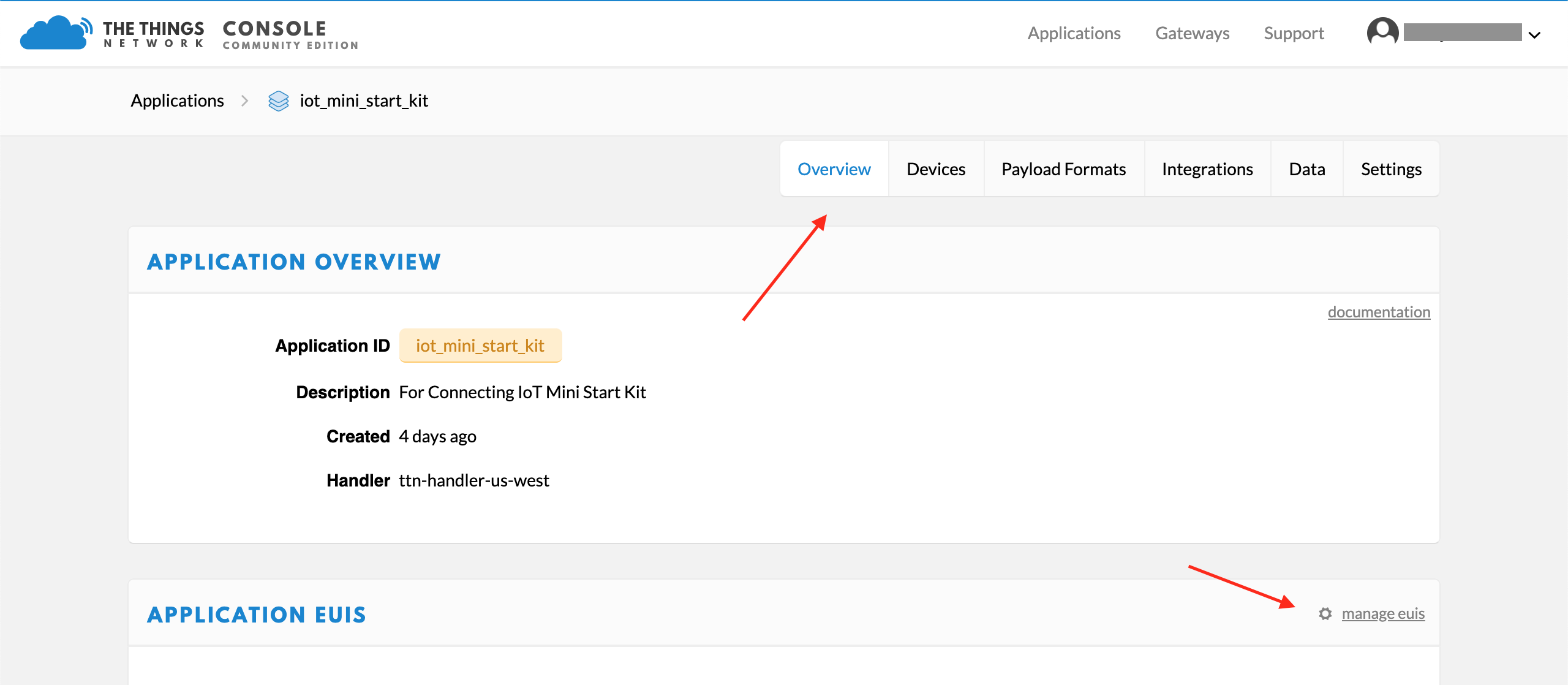Click the gear icon beside manage euis
The width and height of the screenshot is (1568, 685).
point(1325,614)
